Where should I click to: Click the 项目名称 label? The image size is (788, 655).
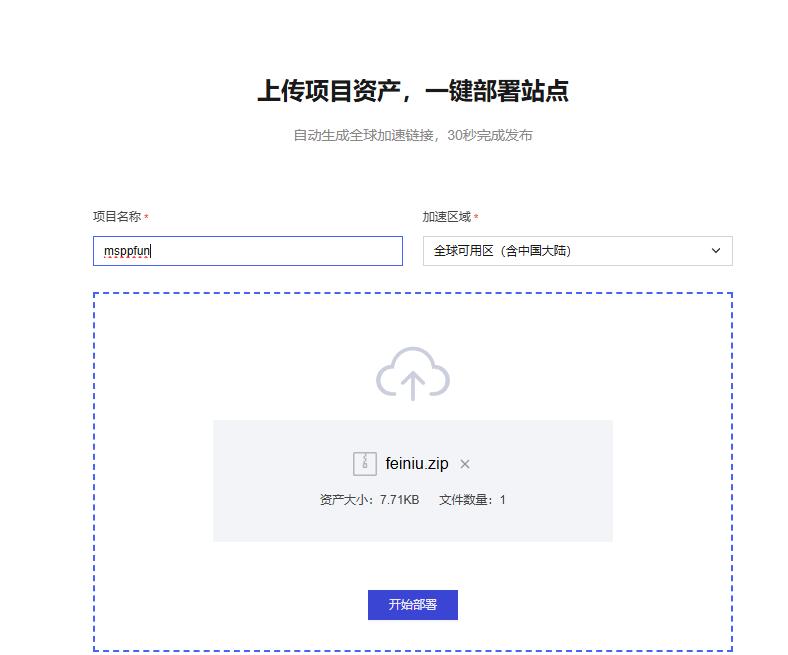pyautogui.click(x=117, y=216)
